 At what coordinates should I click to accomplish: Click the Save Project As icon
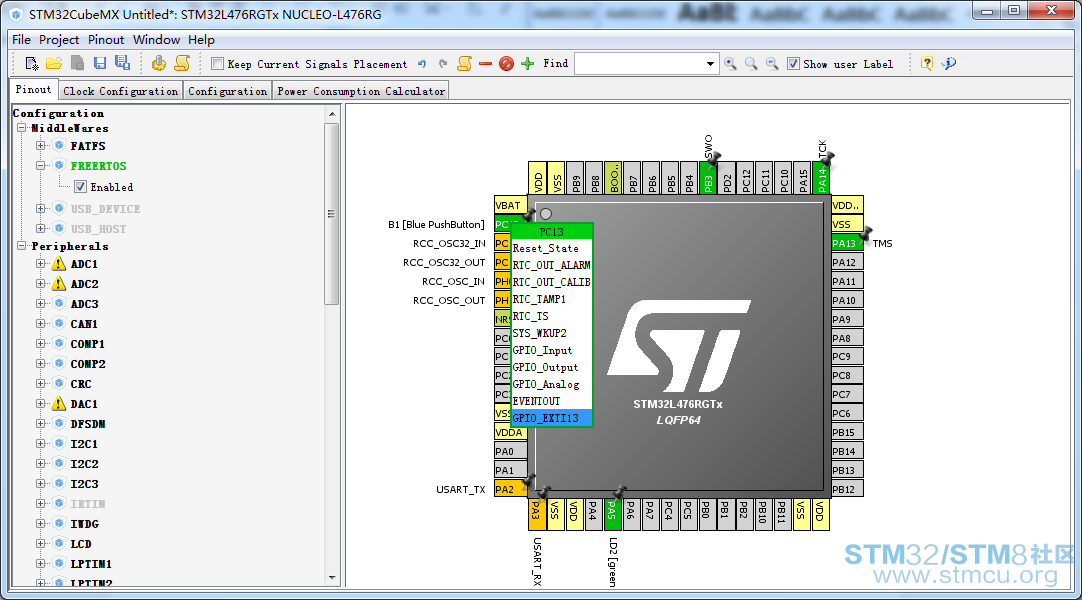[x=123, y=63]
